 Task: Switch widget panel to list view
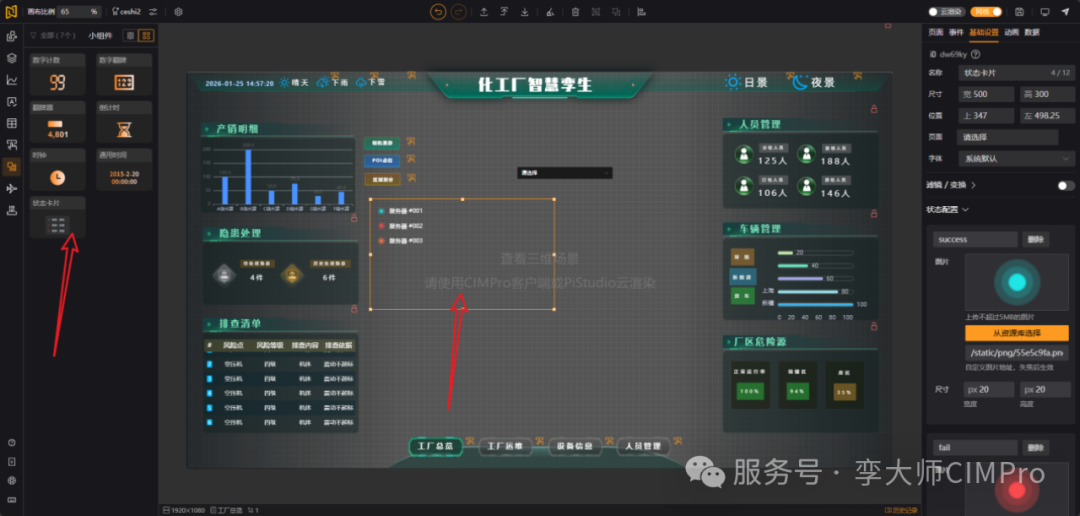click(130, 35)
